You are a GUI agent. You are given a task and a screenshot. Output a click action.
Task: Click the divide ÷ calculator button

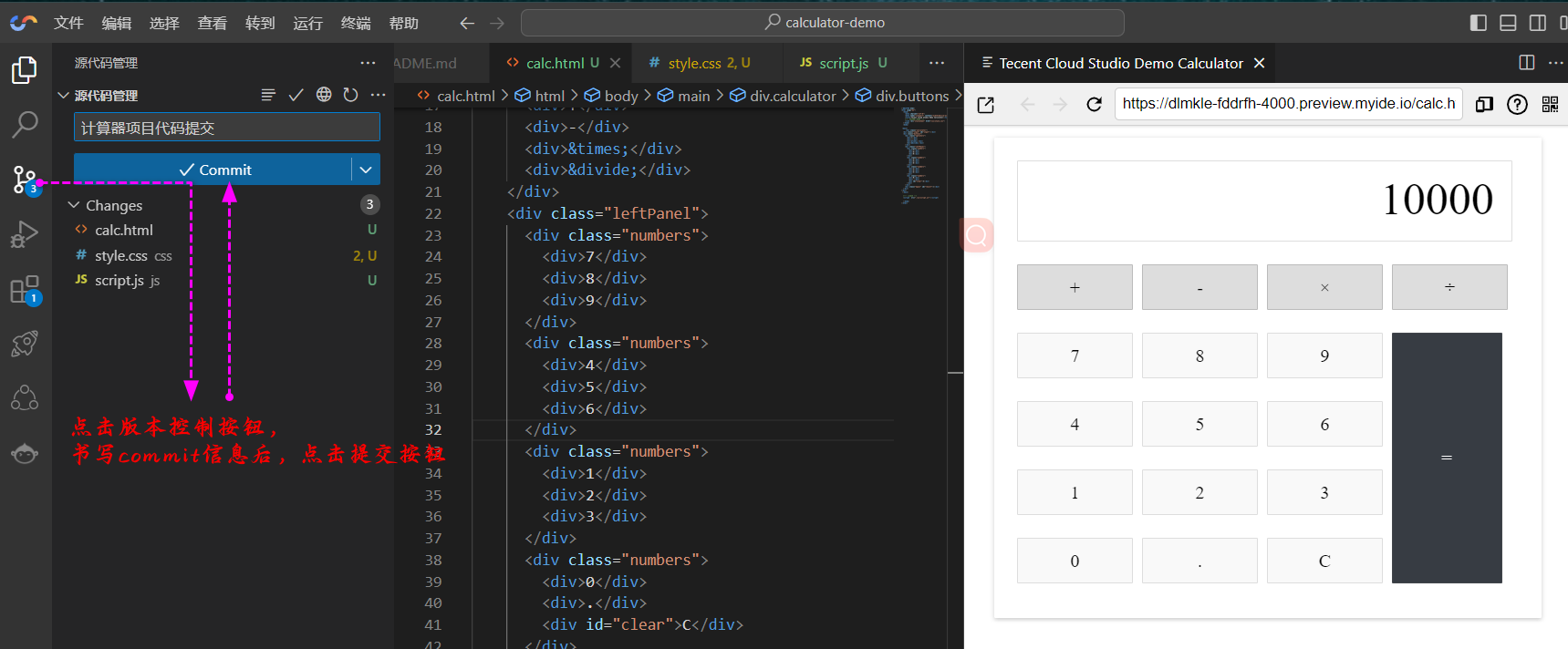[x=1449, y=287]
